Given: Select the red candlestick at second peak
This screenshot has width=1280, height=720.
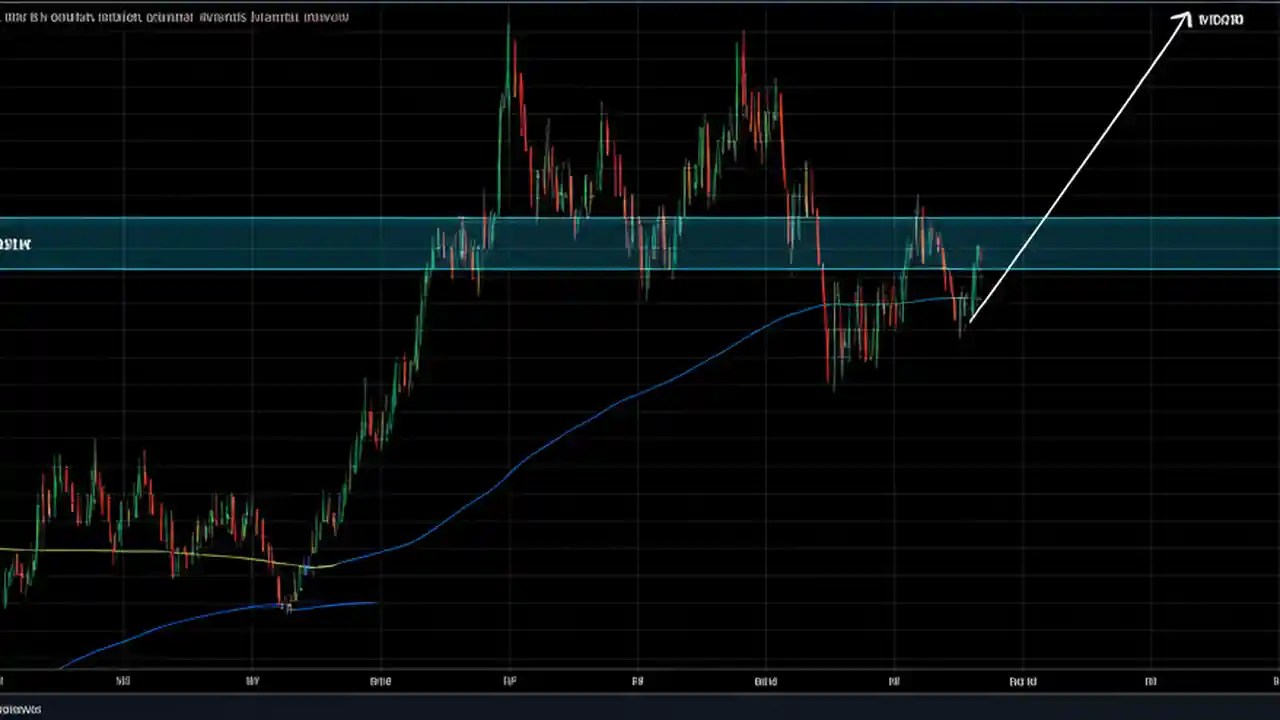Looking at the screenshot, I should (x=742, y=60).
